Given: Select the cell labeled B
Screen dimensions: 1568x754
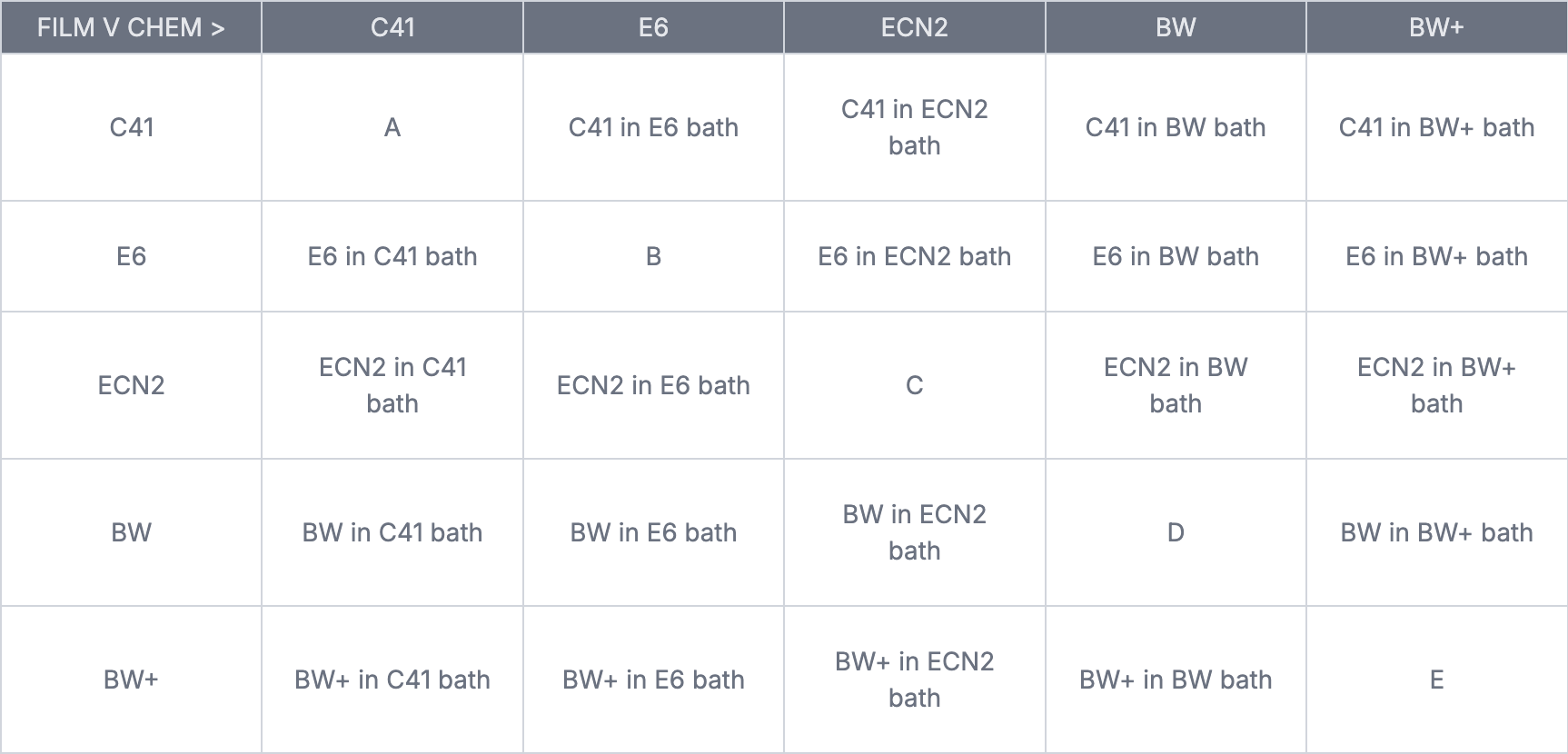Looking at the screenshot, I should coord(653,256).
